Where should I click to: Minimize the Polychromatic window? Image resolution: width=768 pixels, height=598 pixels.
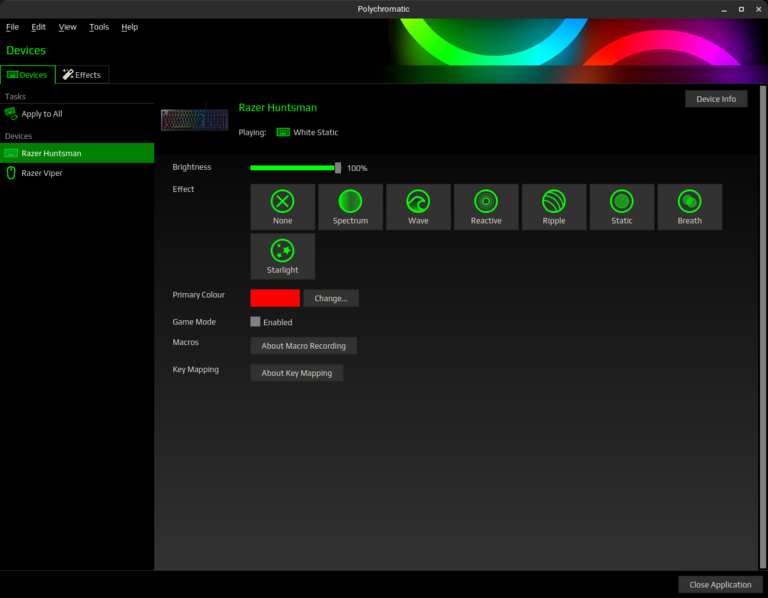724,9
